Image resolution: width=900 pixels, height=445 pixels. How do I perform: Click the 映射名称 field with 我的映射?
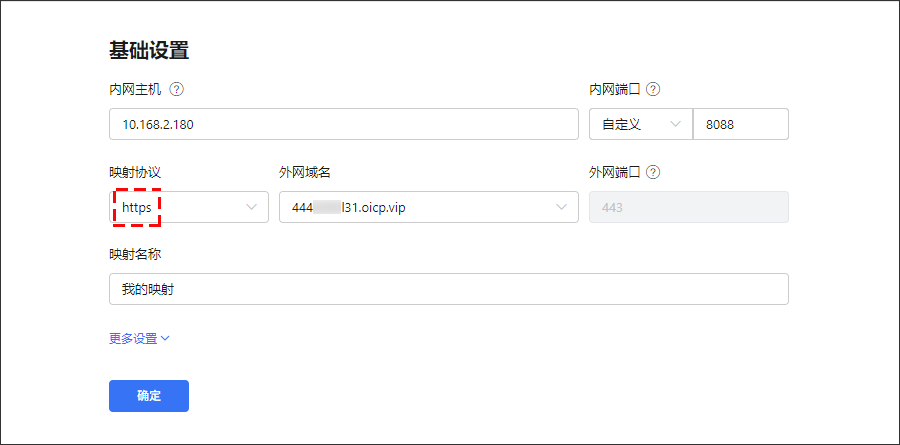pos(448,289)
